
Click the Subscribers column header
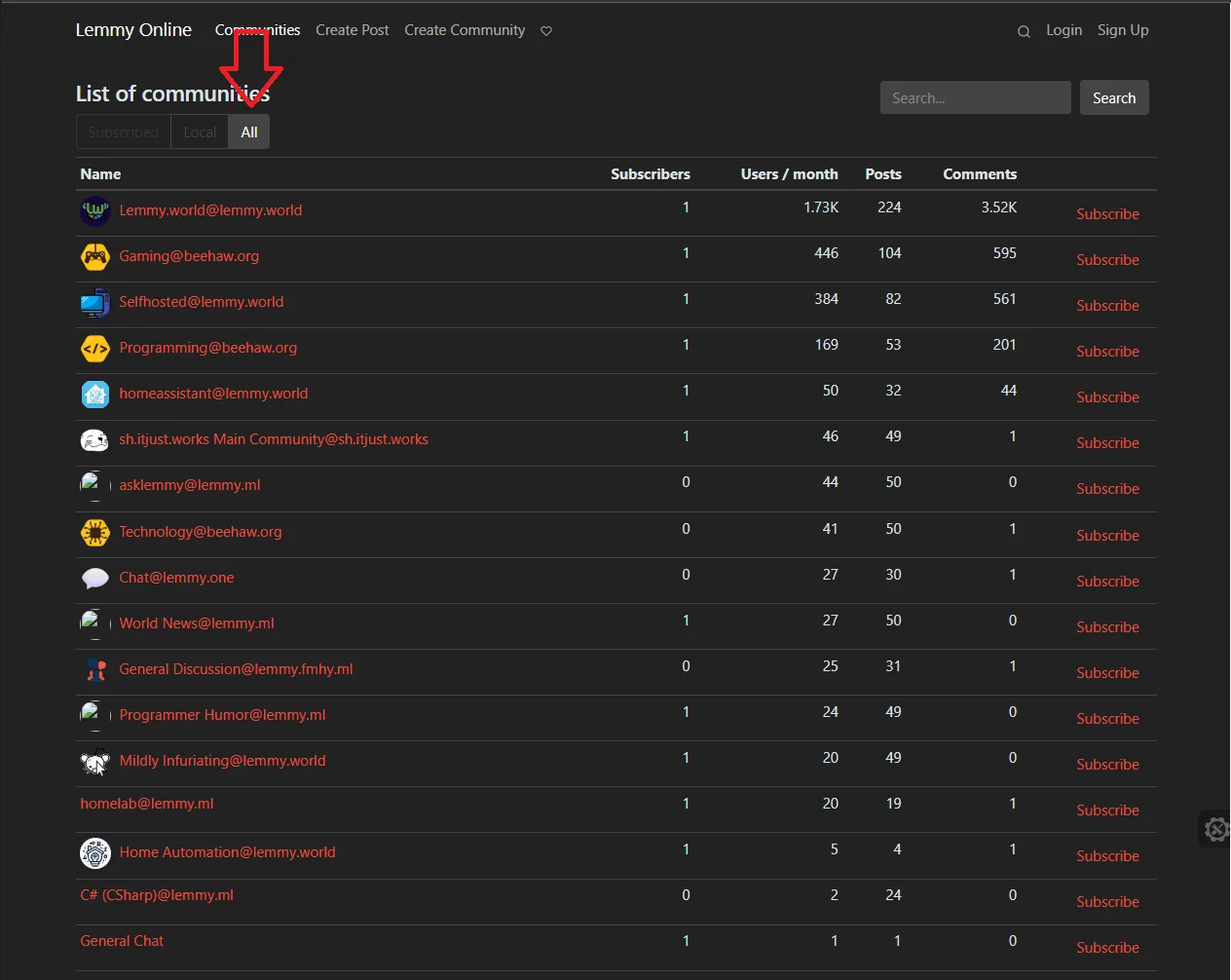pos(651,174)
